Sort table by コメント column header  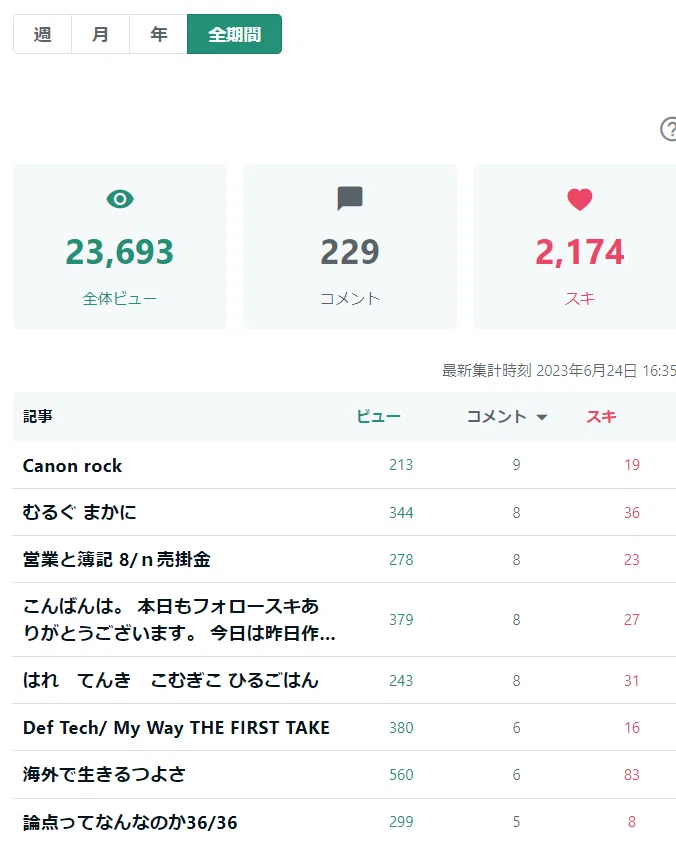coord(497,417)
